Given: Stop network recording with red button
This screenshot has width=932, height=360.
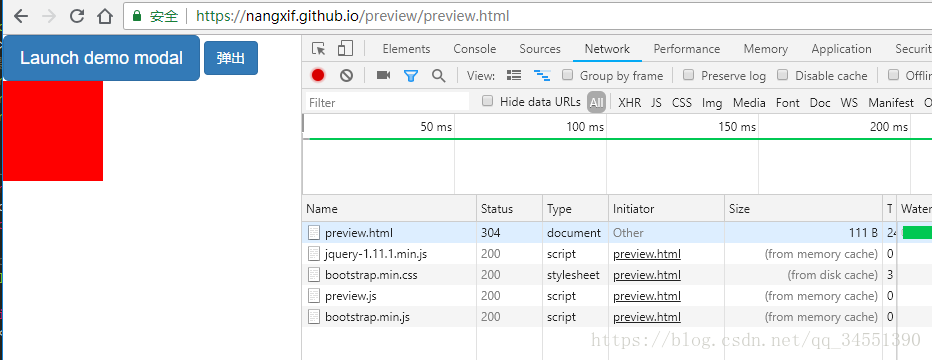Looking at the screenshot, I should pos(318,75).
